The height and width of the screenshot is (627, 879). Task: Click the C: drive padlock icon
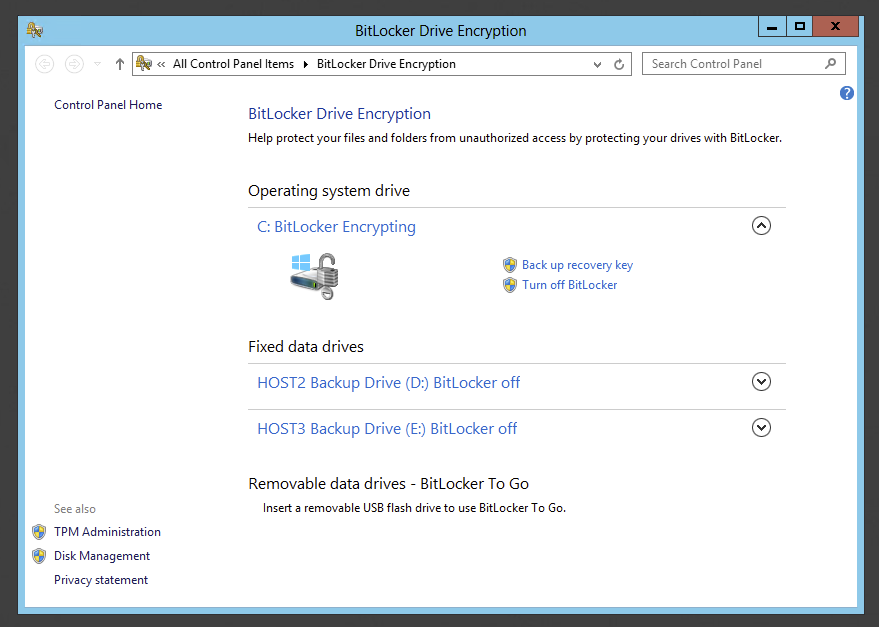[315, 276]
